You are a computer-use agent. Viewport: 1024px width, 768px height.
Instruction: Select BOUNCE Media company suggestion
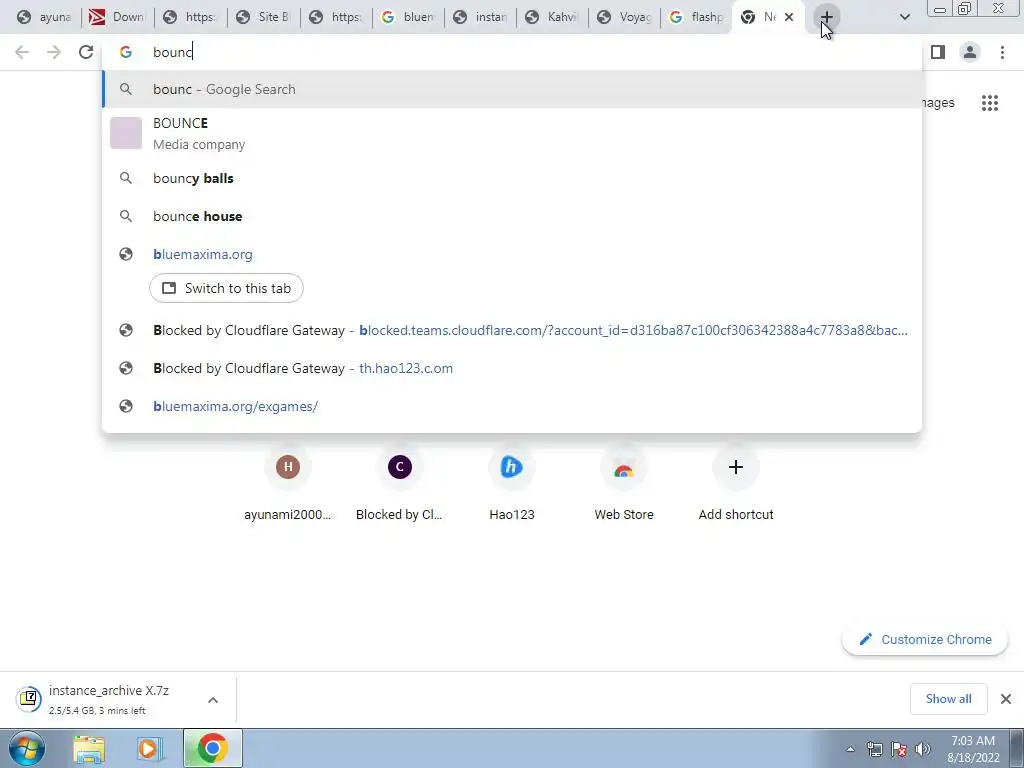[x=512, y=133]
